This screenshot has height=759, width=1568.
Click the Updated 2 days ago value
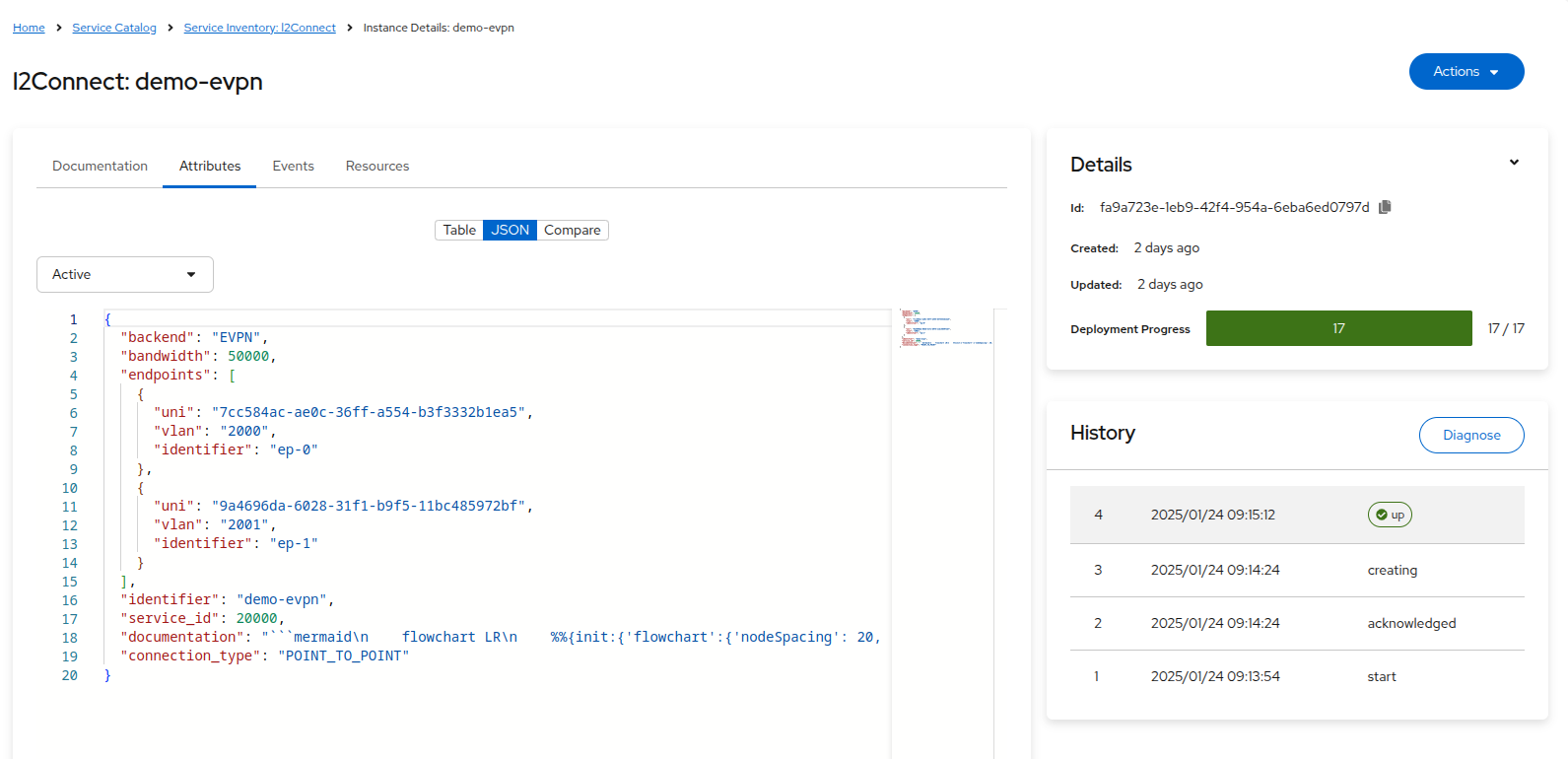[1170, 284]
